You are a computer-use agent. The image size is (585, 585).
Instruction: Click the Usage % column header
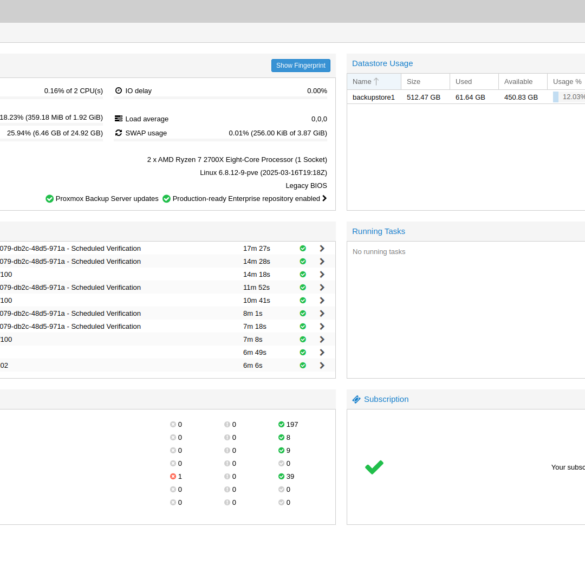pos(566,81)
